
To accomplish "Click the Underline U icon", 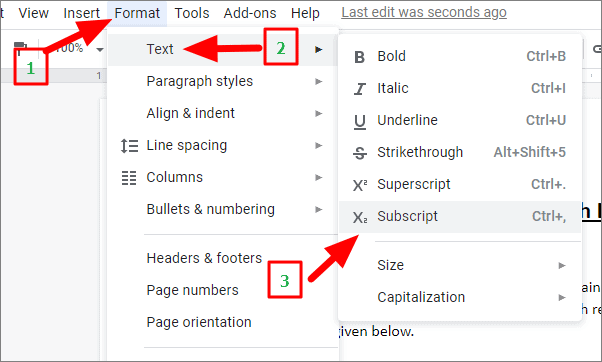I will 359,122.
